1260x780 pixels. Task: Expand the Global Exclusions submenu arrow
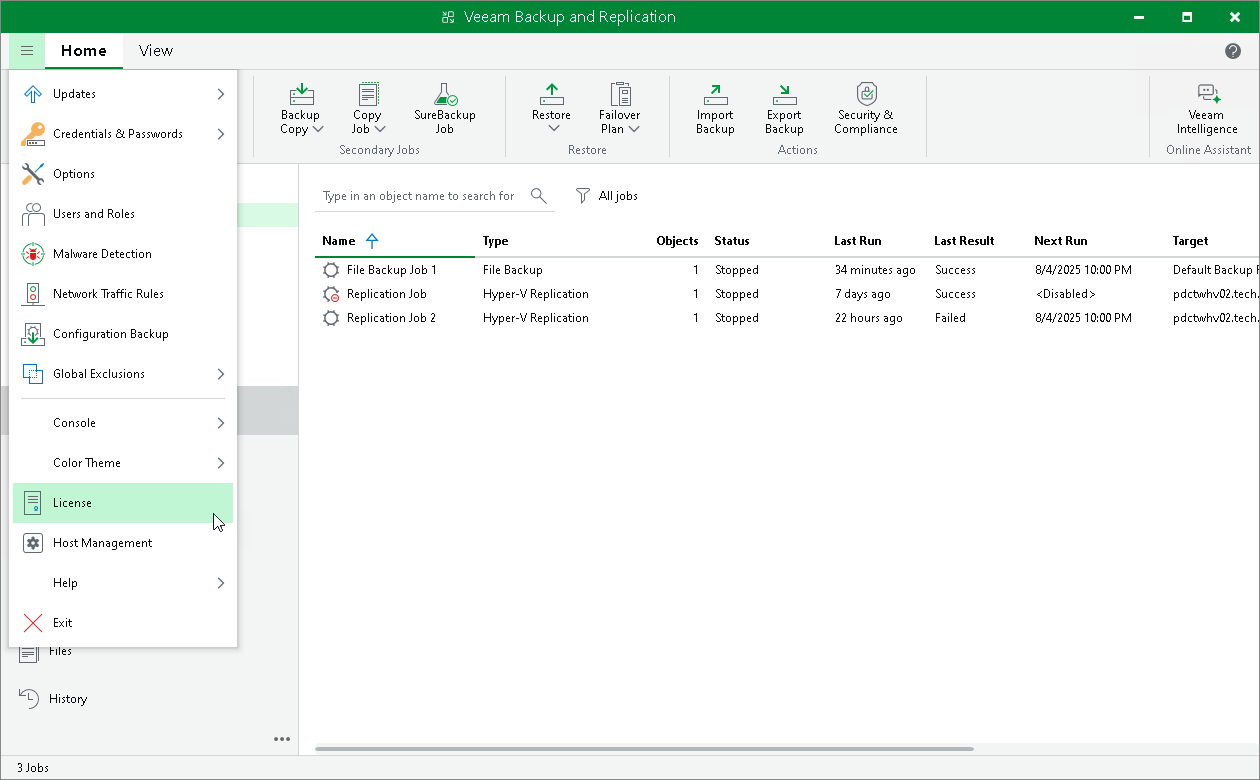coord(220,374)
